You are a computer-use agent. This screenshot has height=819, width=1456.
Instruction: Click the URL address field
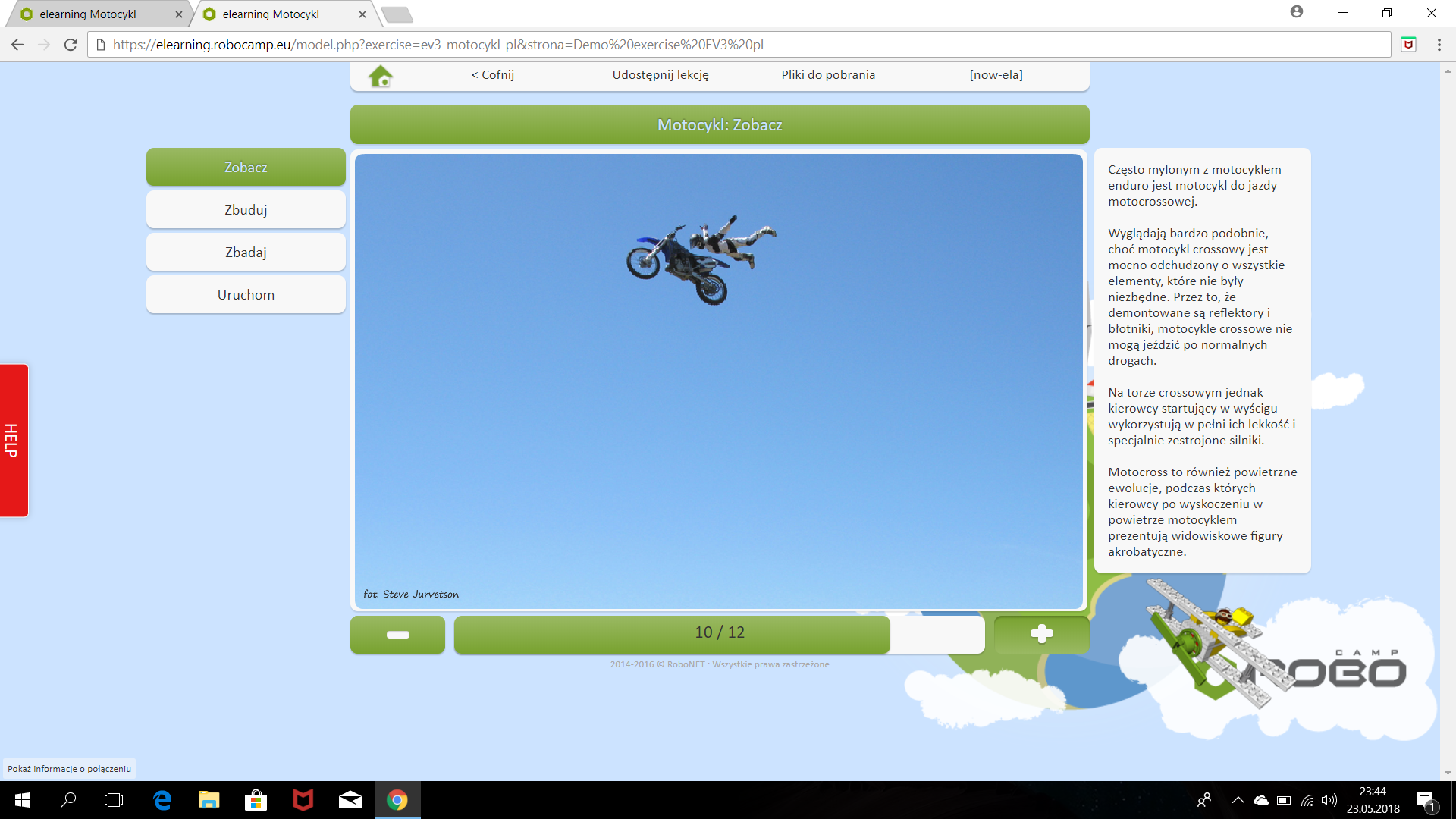(739, 45)
